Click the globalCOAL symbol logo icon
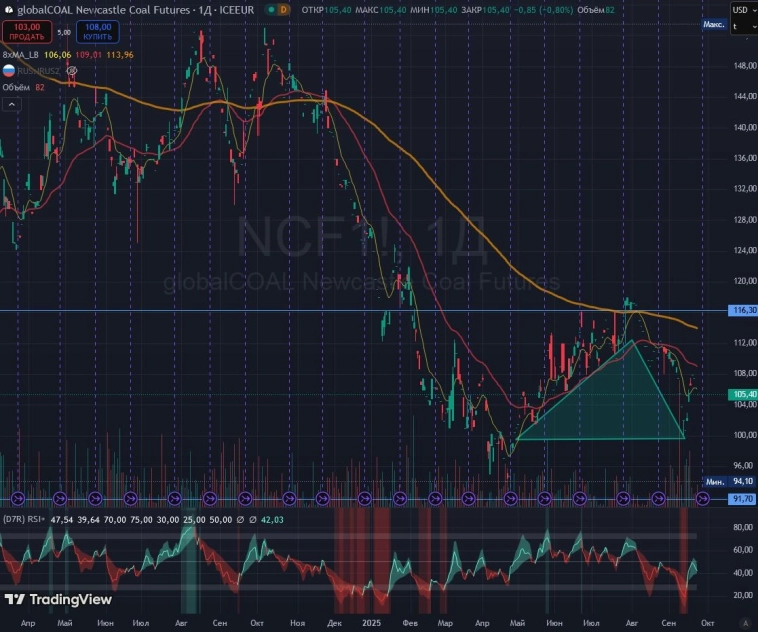Screen dimensions: 758x632 pos(8,9)
